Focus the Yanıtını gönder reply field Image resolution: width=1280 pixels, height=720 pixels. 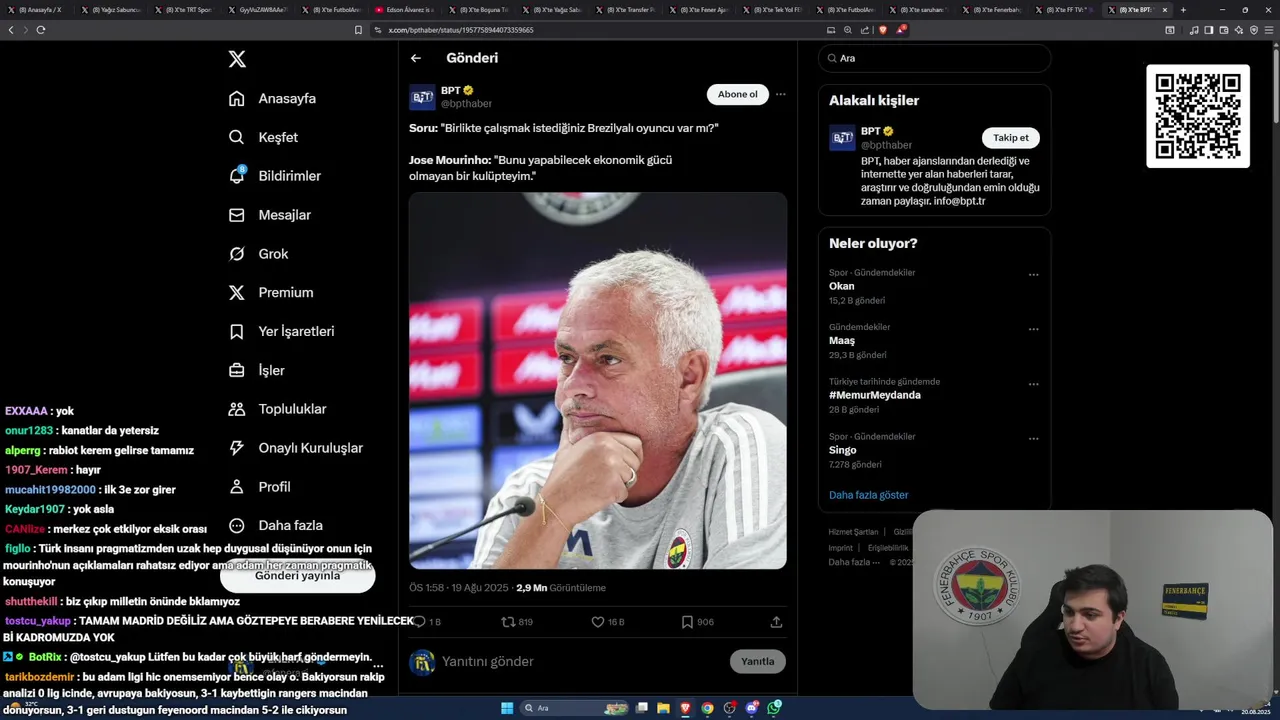580,661
